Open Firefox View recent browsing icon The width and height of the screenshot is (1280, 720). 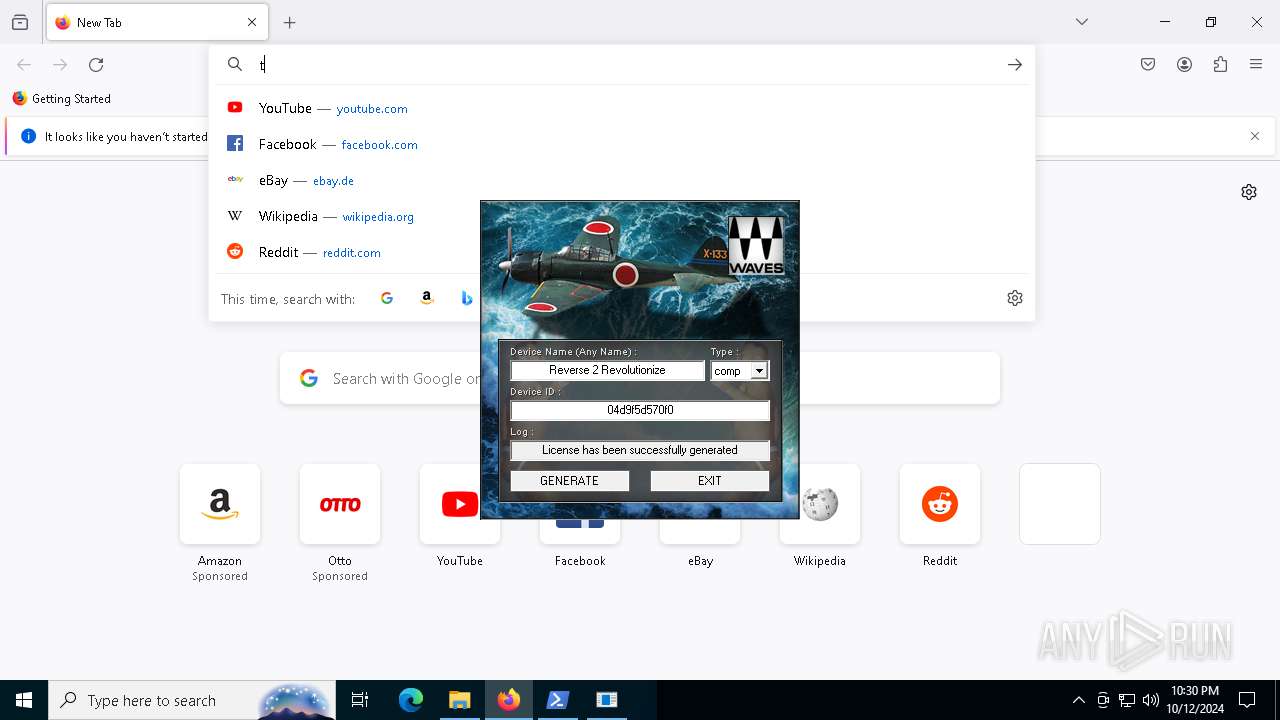pyautogui.click(x=20, y=22)
